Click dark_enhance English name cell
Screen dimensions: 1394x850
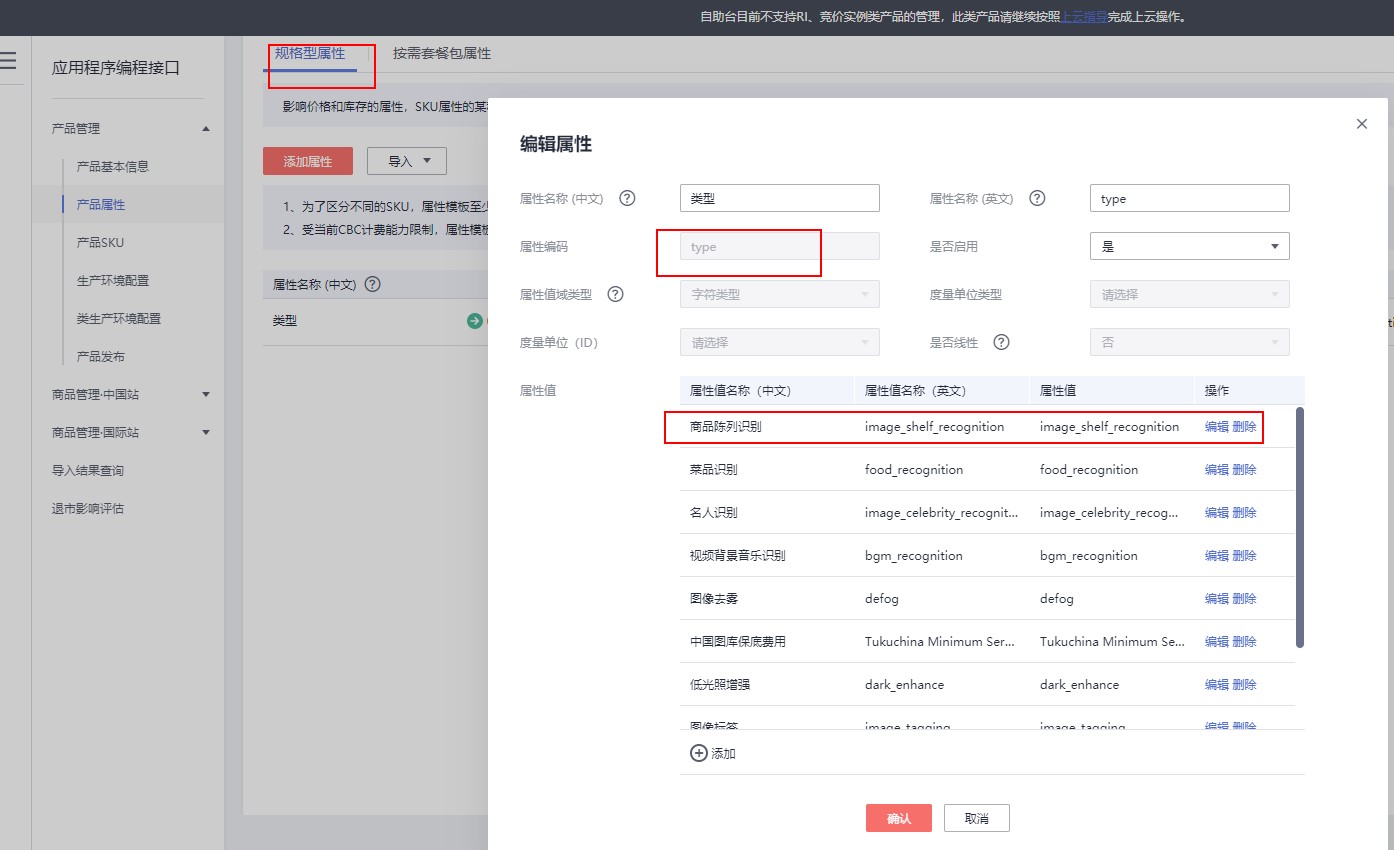[x=904, y=684]
